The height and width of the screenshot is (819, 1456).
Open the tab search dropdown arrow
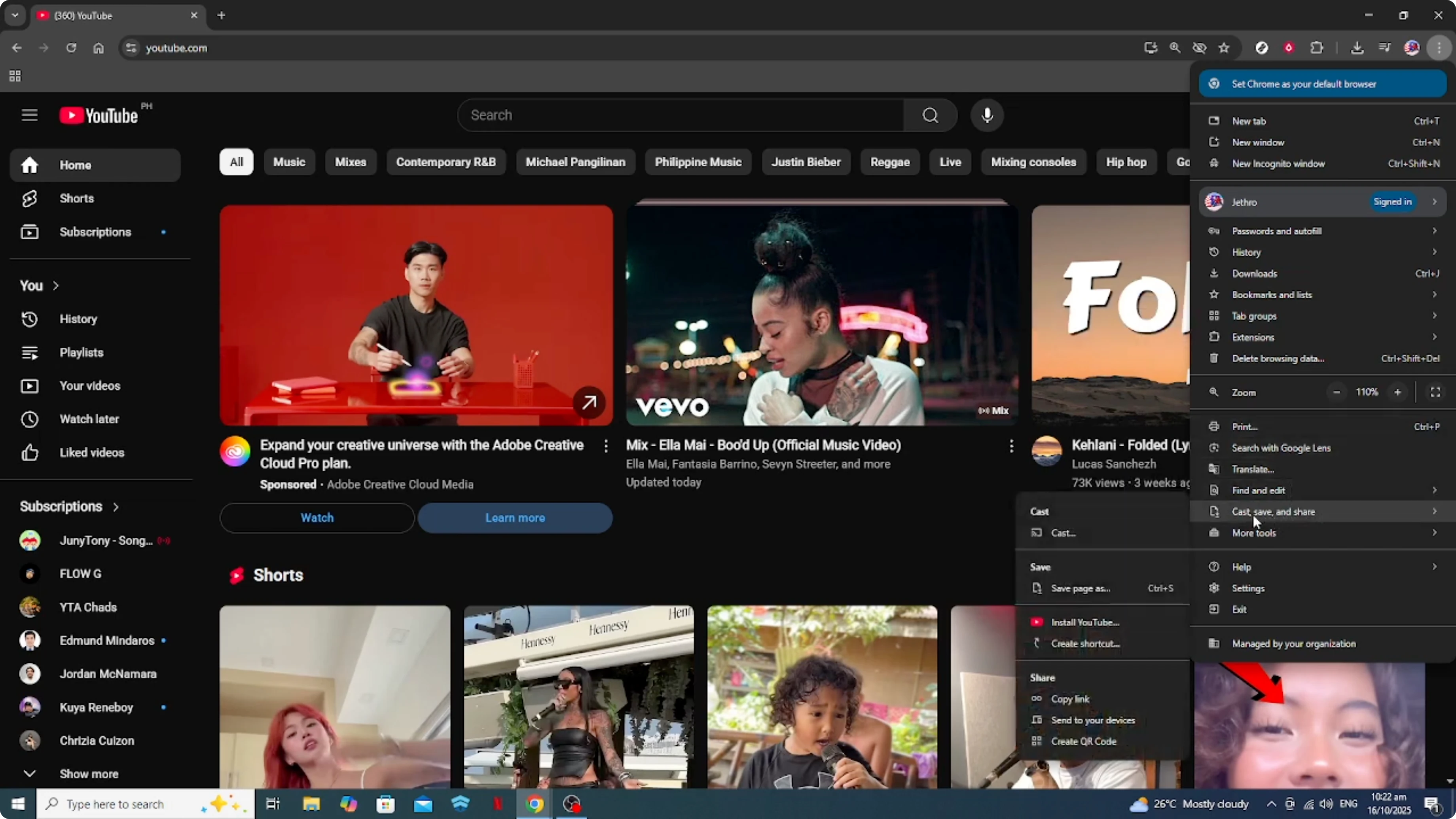click(x=15, y=15)
